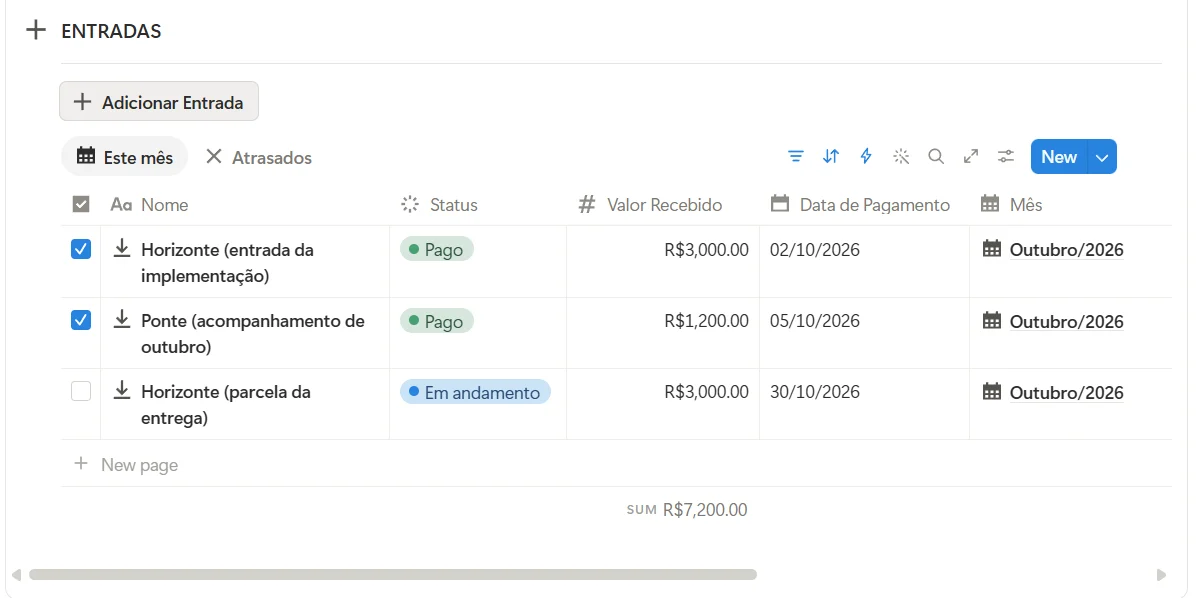The height and width of the screenshot is (598, 1200).
Task: Check the Horizonte (parcela da entrega) checkbox
Action: 81,391
